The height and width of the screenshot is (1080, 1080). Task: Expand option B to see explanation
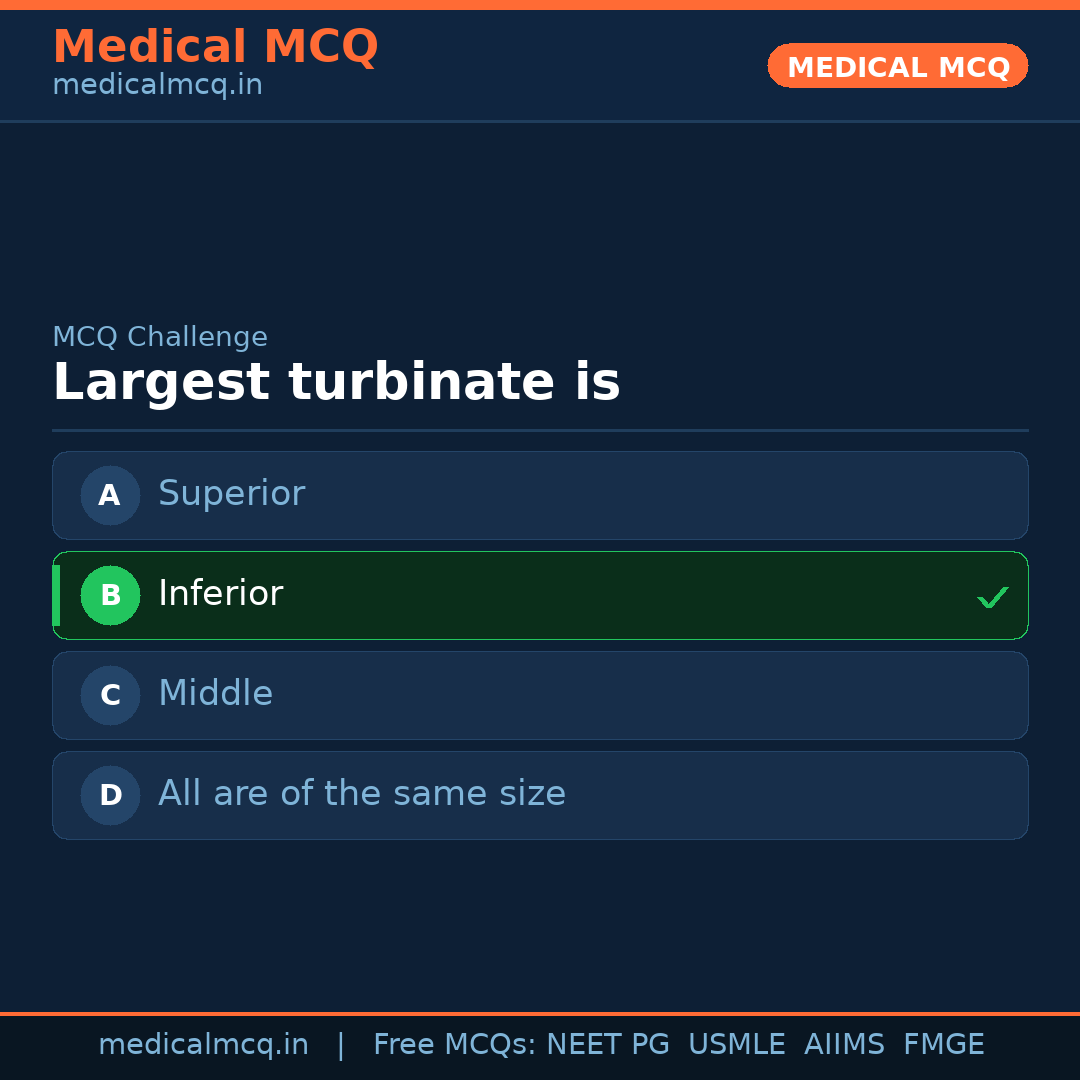click(540, 595)
